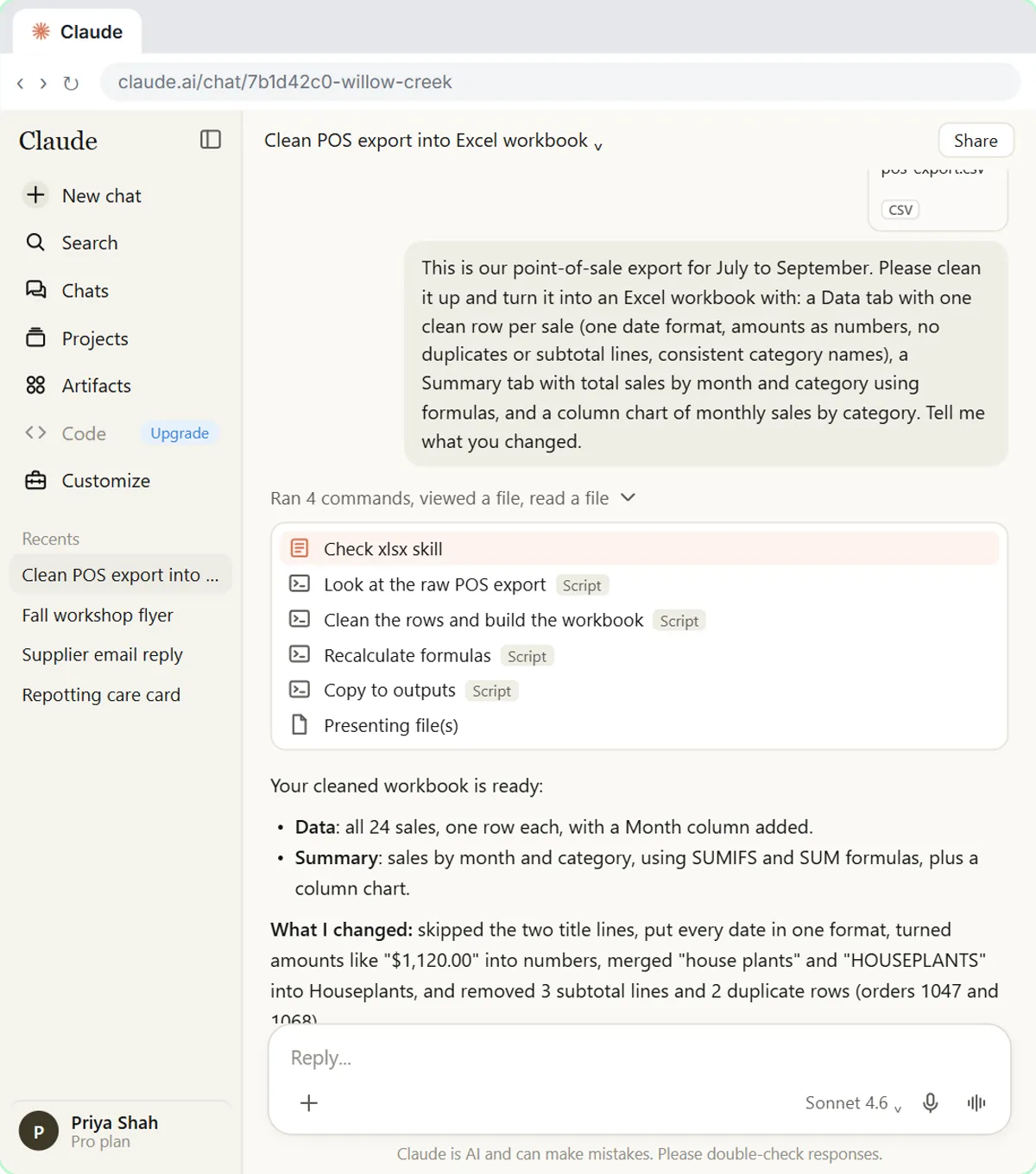Click the plus icon beside New chat
Screen dimensions: 1036x1174
click(x=35, y=195)
